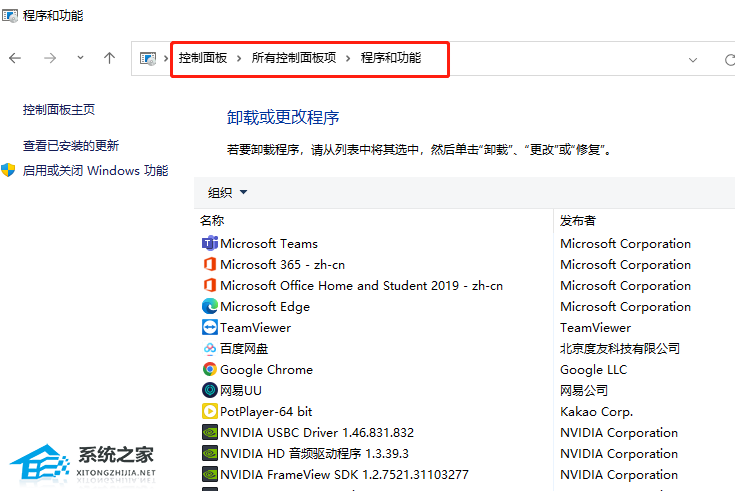The height and width of the screenshot is (491, 735).
Task: Click the Microsoft Edge program icon
Action: (x=209, y=307)
